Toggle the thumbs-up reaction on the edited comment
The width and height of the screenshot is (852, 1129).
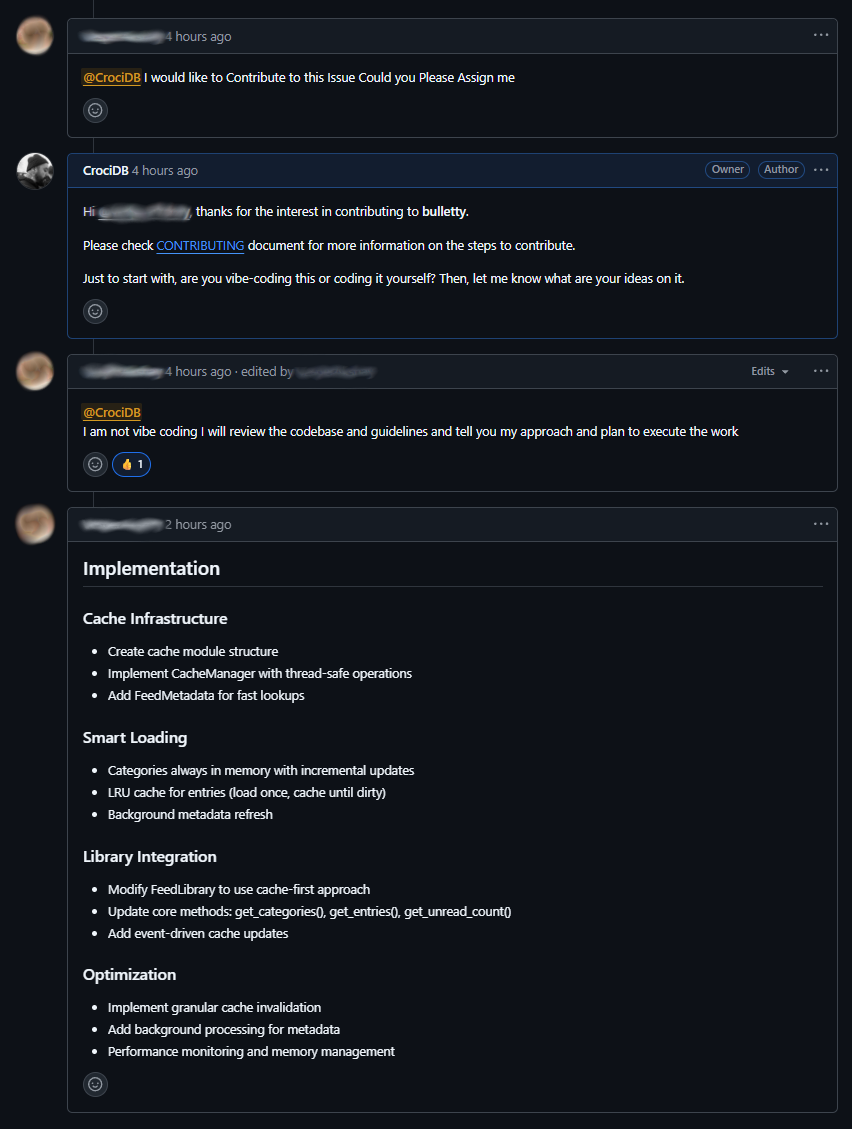(131, 464)
